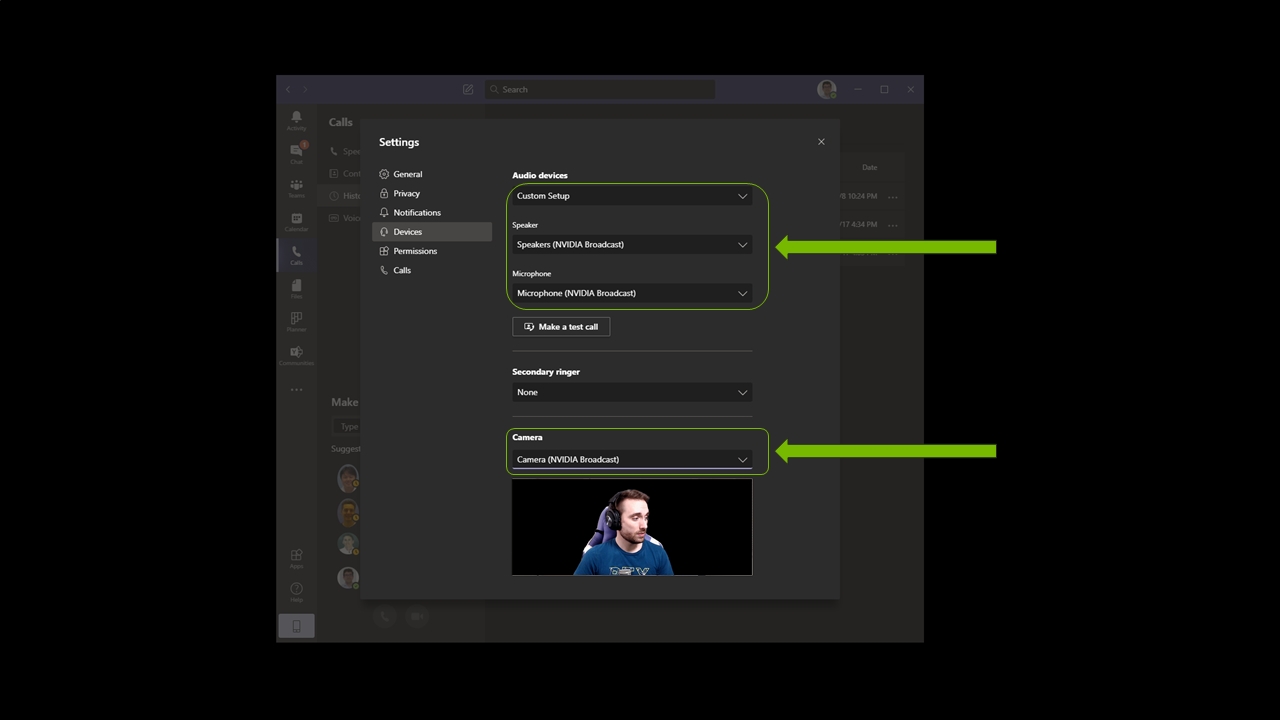Open the Teams icon in sidebar

(296, 187)
